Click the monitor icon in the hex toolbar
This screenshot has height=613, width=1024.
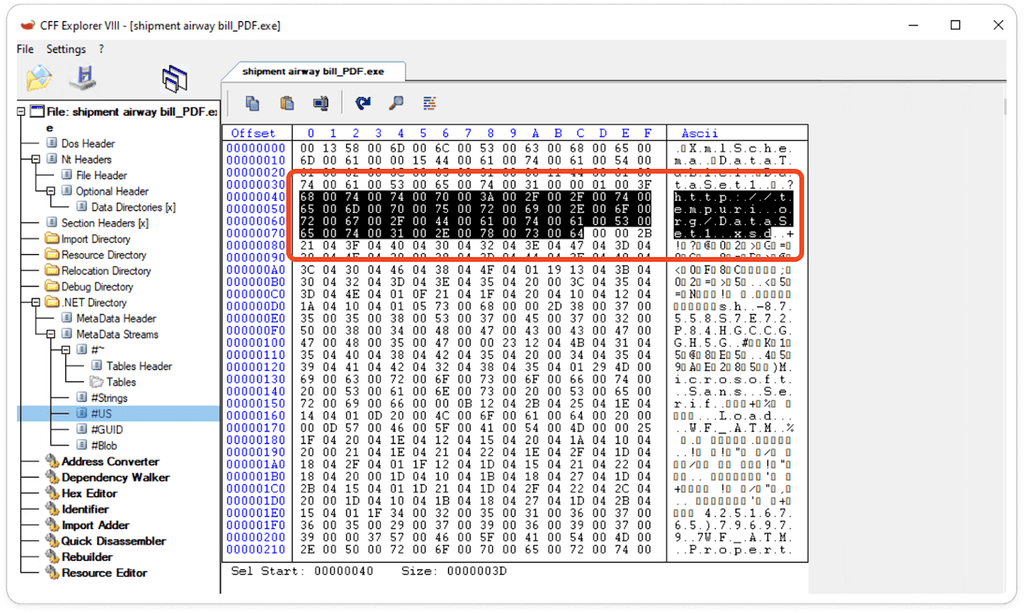(x=321, y=103)
